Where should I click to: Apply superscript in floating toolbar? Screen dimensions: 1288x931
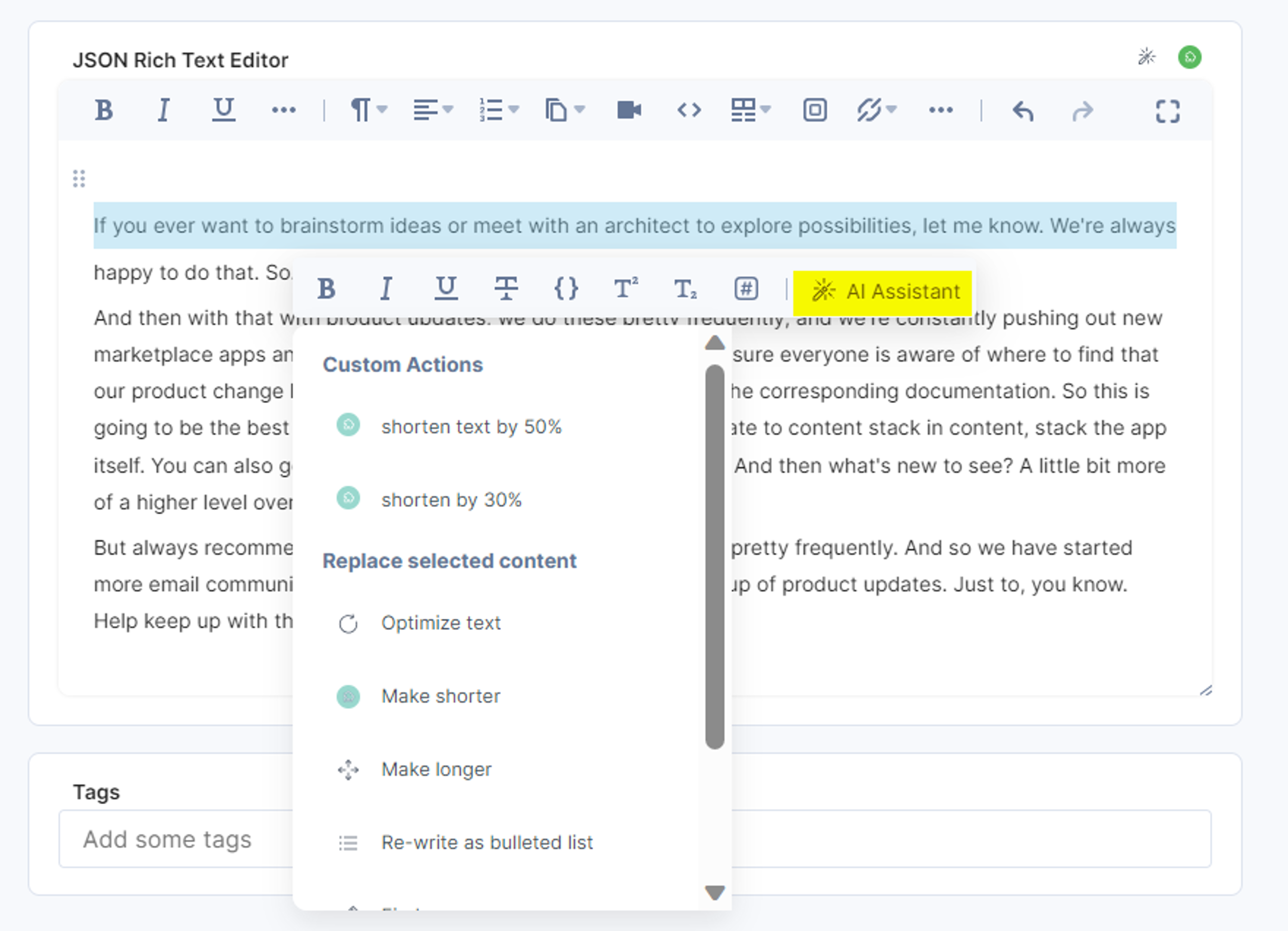pyautogui.click(x=626, y=288)
